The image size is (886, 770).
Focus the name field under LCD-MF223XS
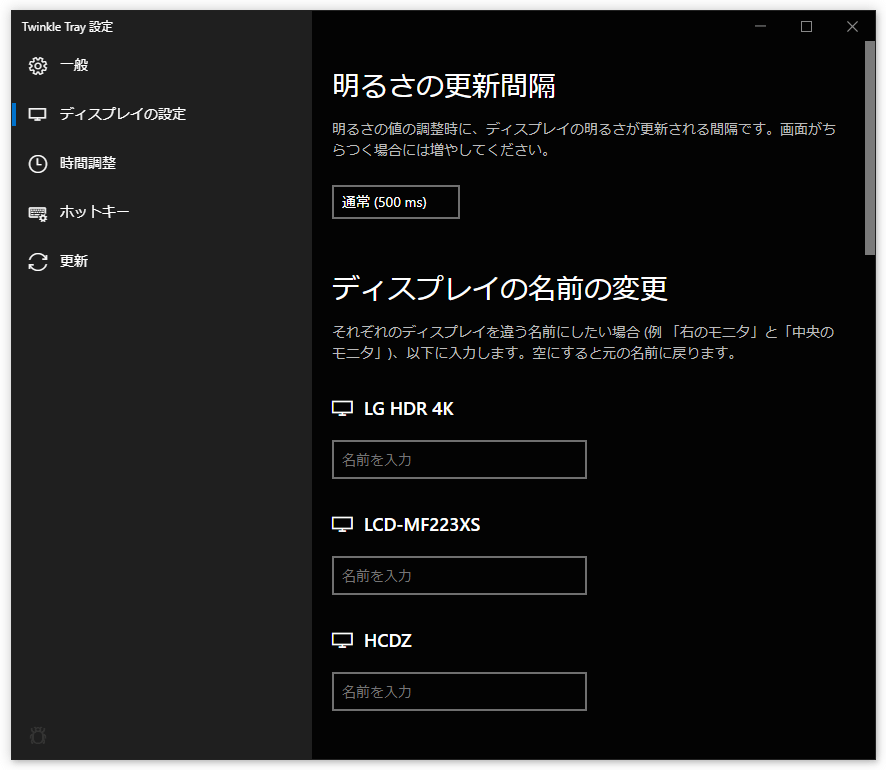point(459,576)
